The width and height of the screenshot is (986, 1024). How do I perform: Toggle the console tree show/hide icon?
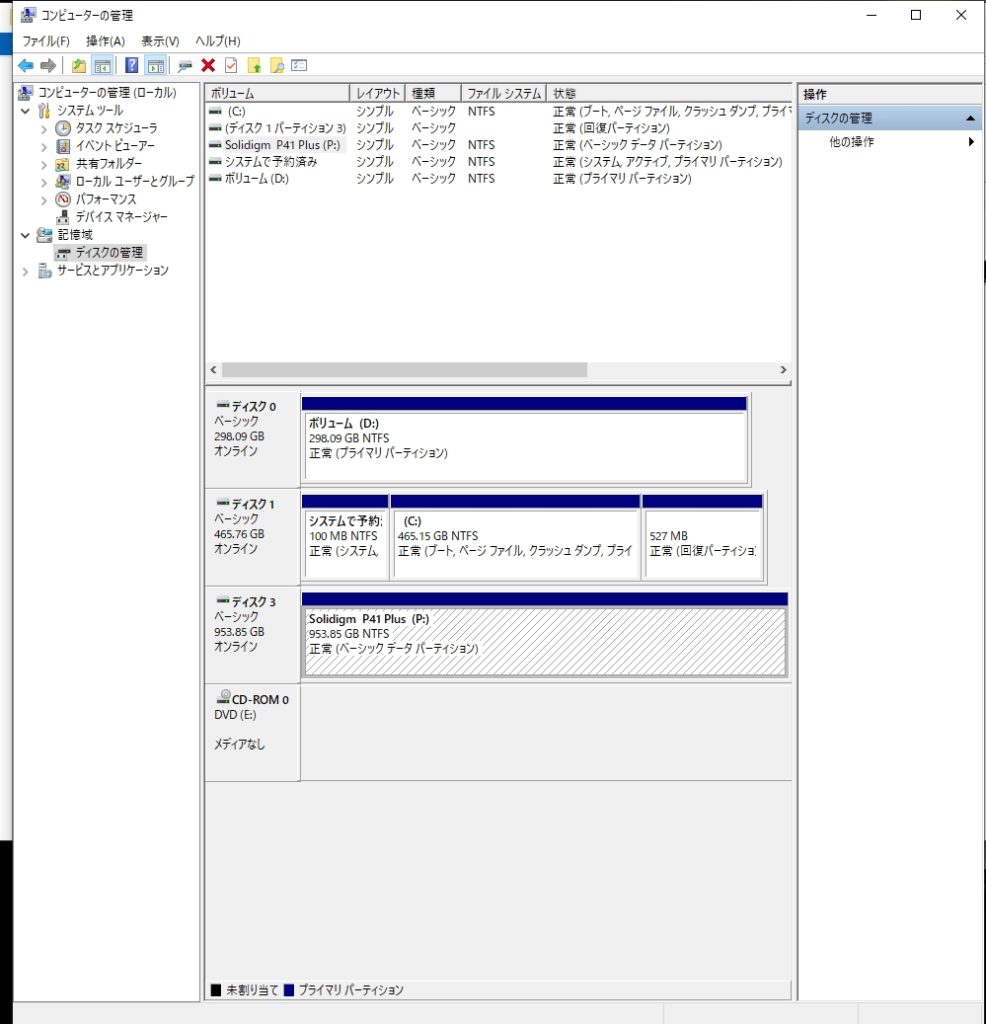[101, 66]
